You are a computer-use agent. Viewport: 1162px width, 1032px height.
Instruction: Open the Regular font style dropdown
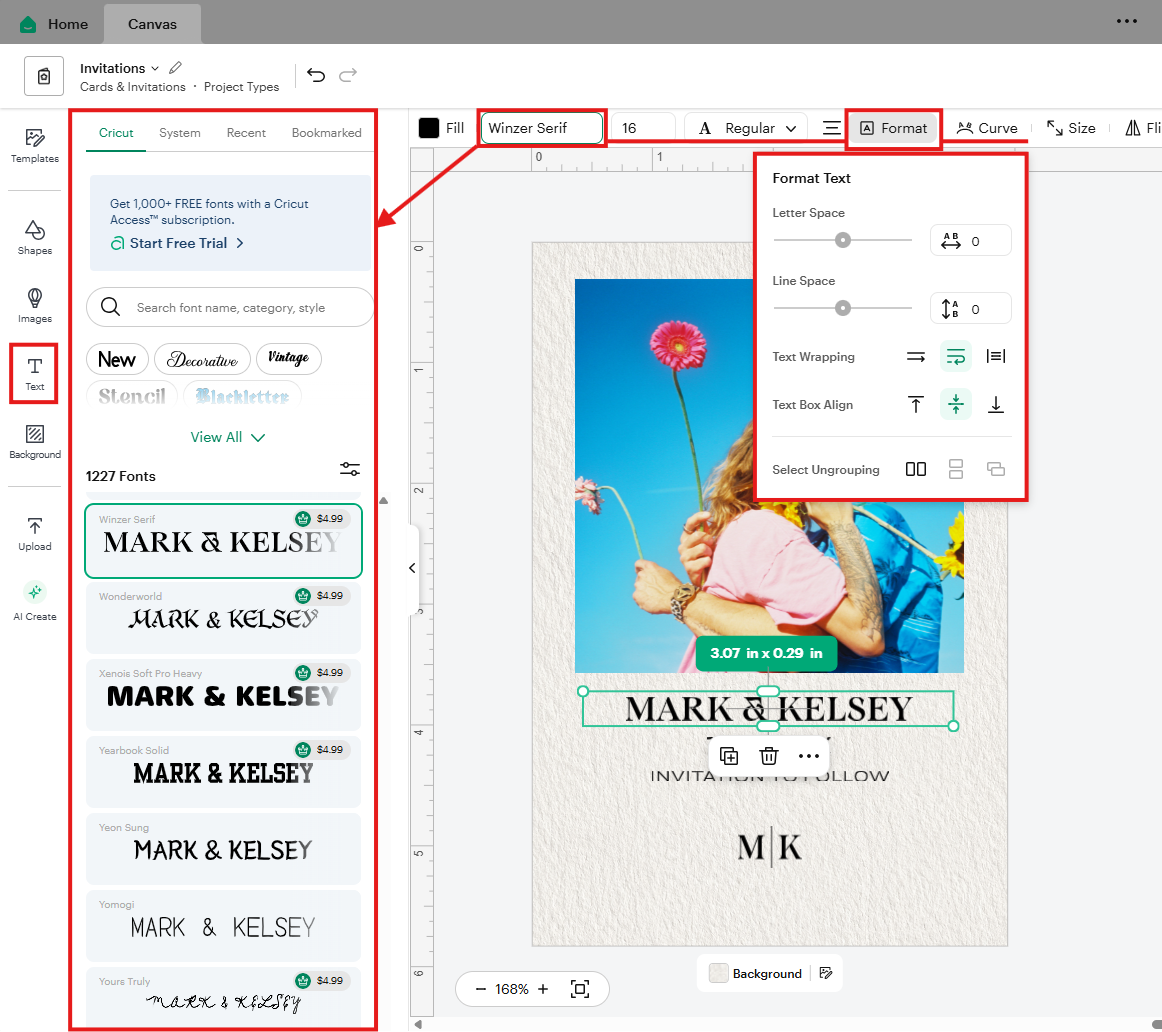click(747, 128)
